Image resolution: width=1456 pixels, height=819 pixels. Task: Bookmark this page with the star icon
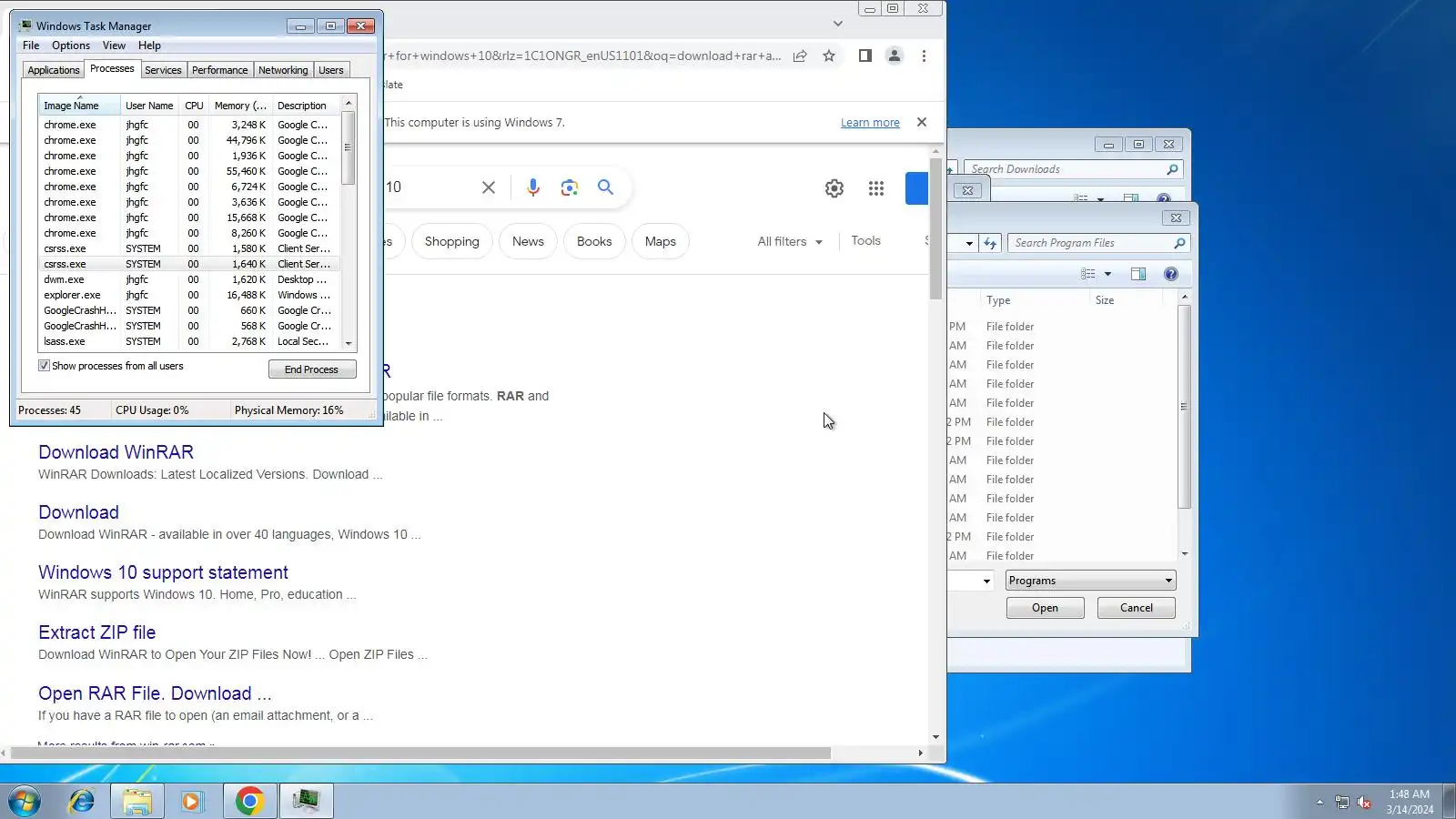(x=829, y=56)
